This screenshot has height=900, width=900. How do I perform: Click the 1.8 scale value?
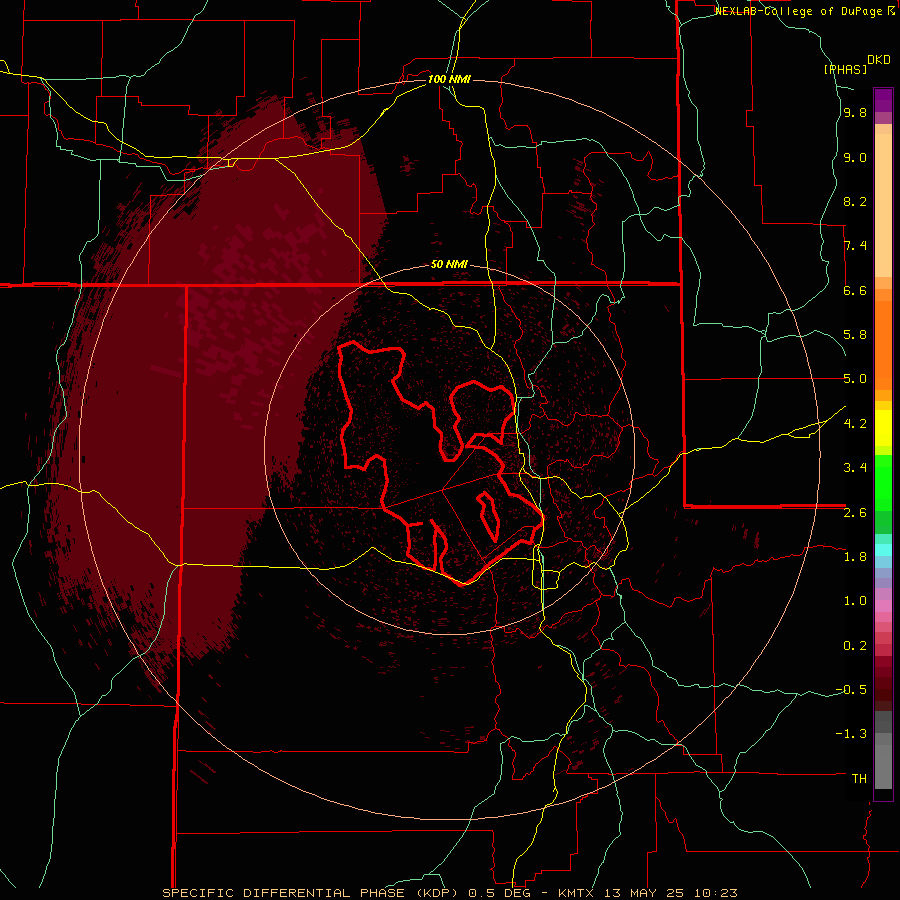pyautogui.click(x=855, y=557)
